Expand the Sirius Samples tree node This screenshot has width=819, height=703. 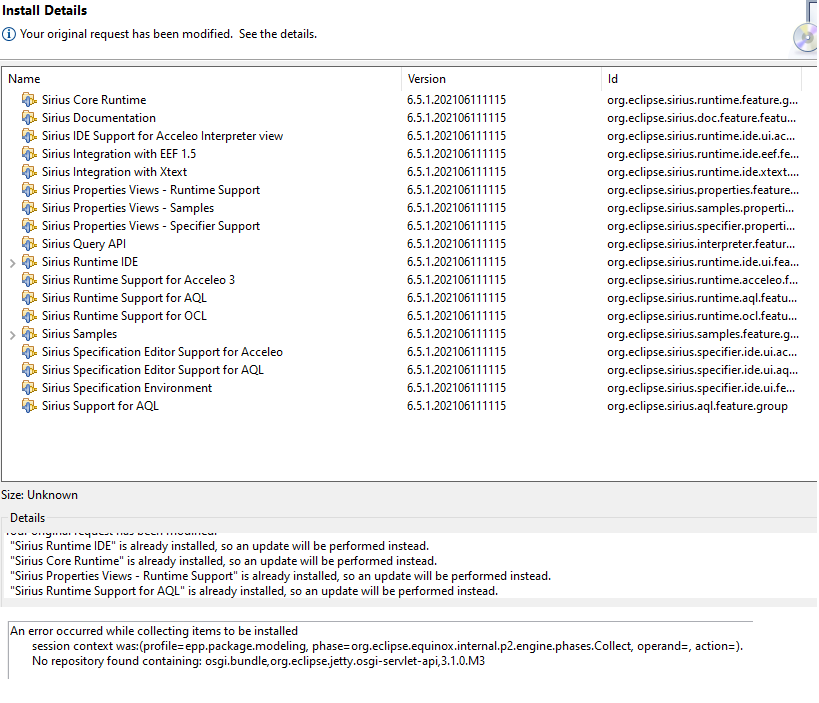[13, 335]
